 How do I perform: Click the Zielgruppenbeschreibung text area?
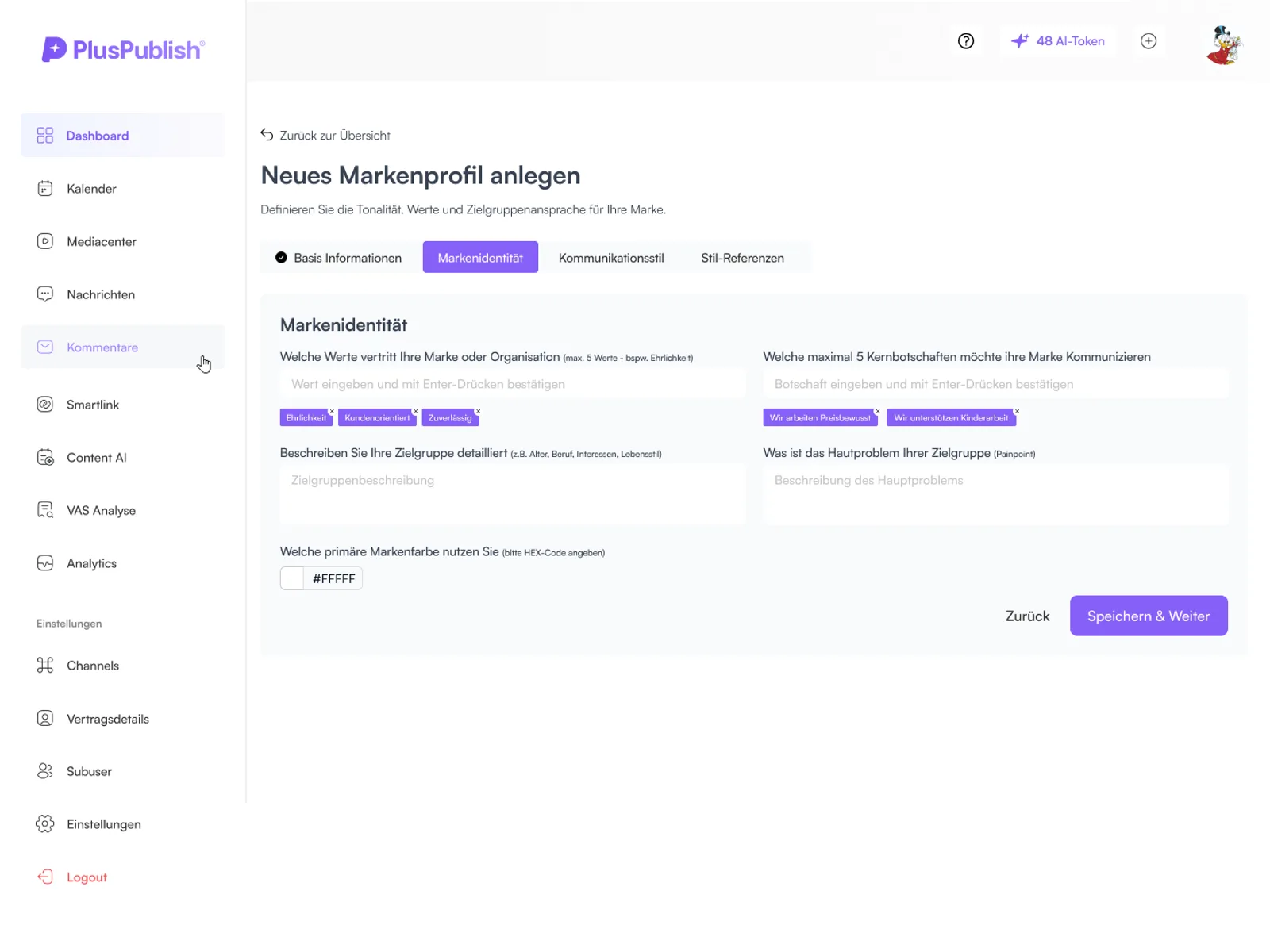[x=513, y=494]
